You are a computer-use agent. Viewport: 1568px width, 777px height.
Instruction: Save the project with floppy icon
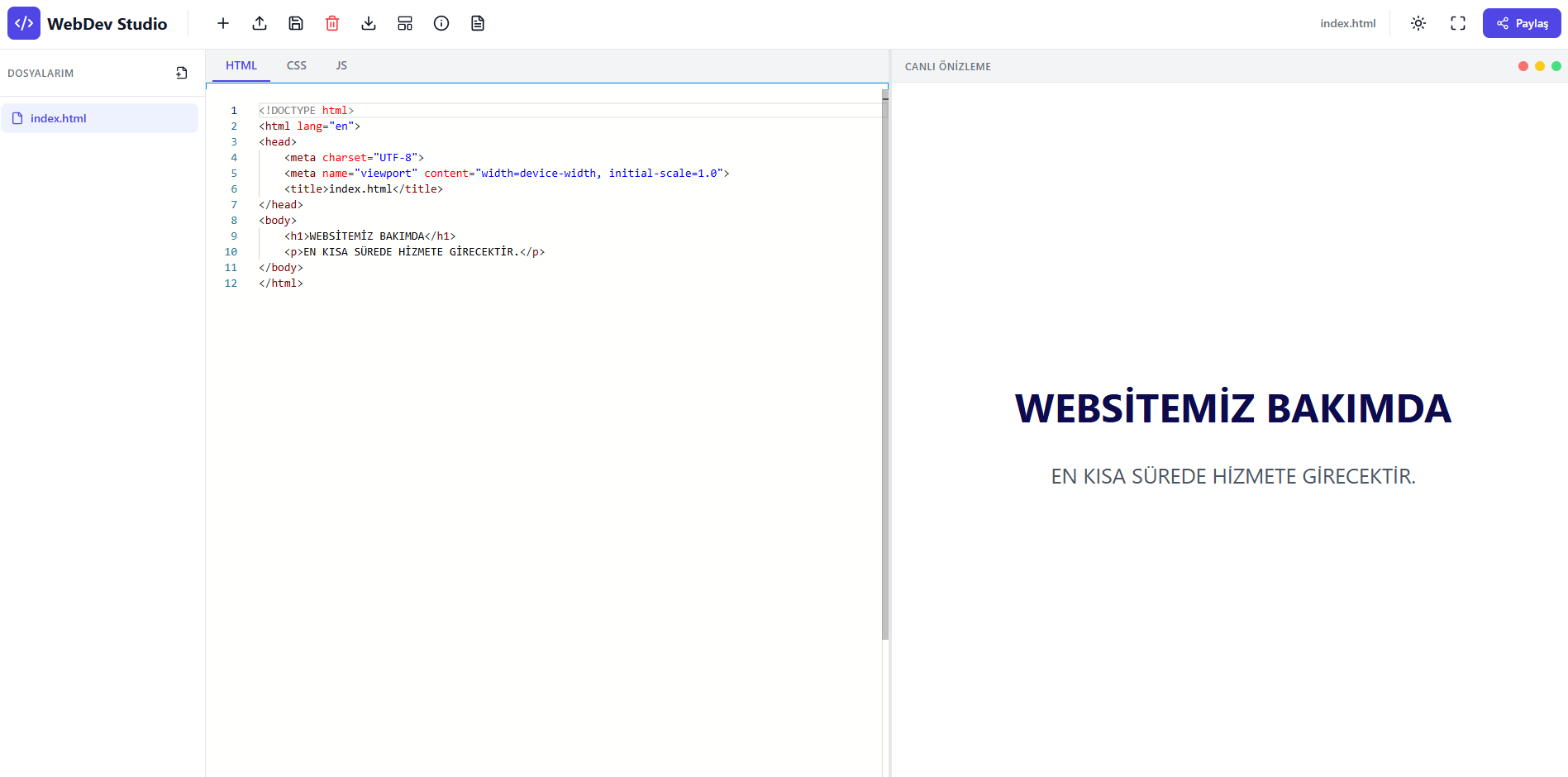[x=296, y=23]
